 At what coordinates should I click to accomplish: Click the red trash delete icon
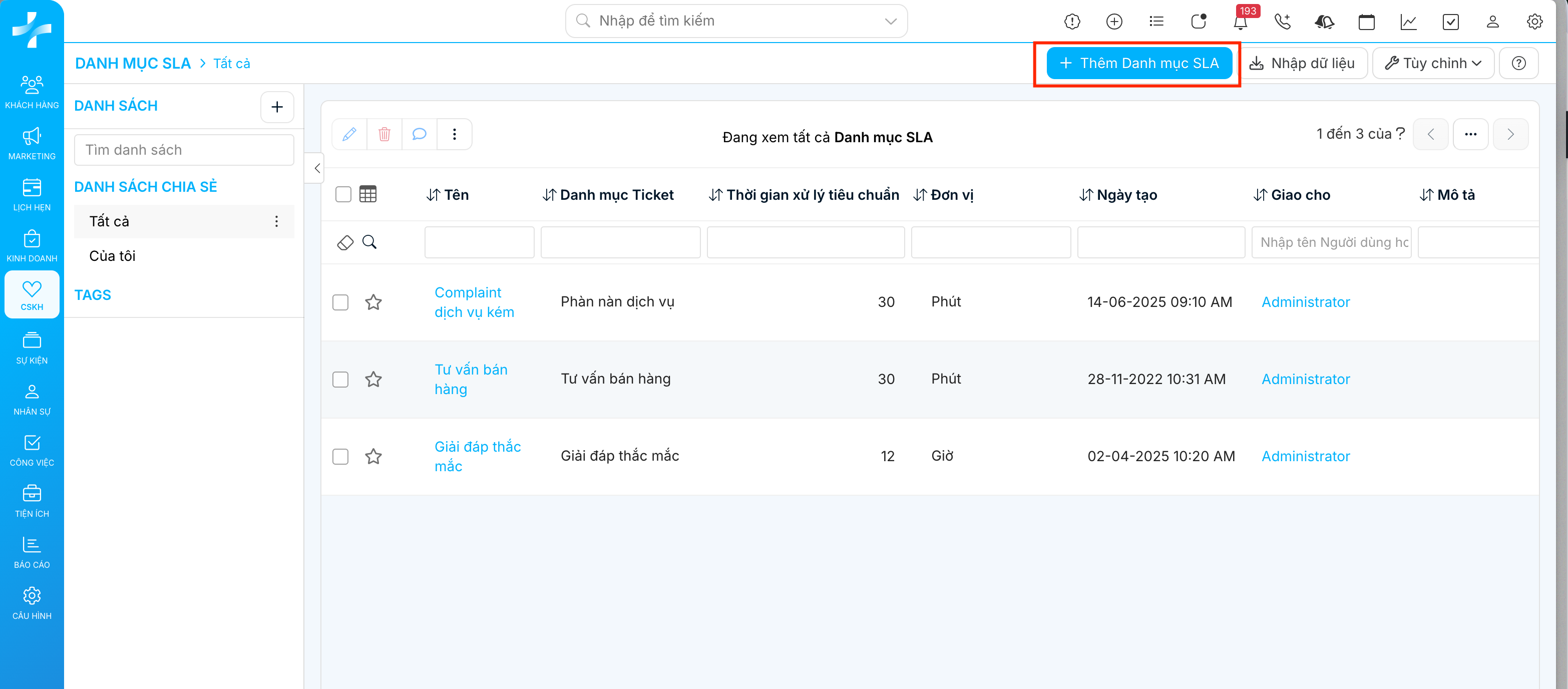[x=384, y=134]
